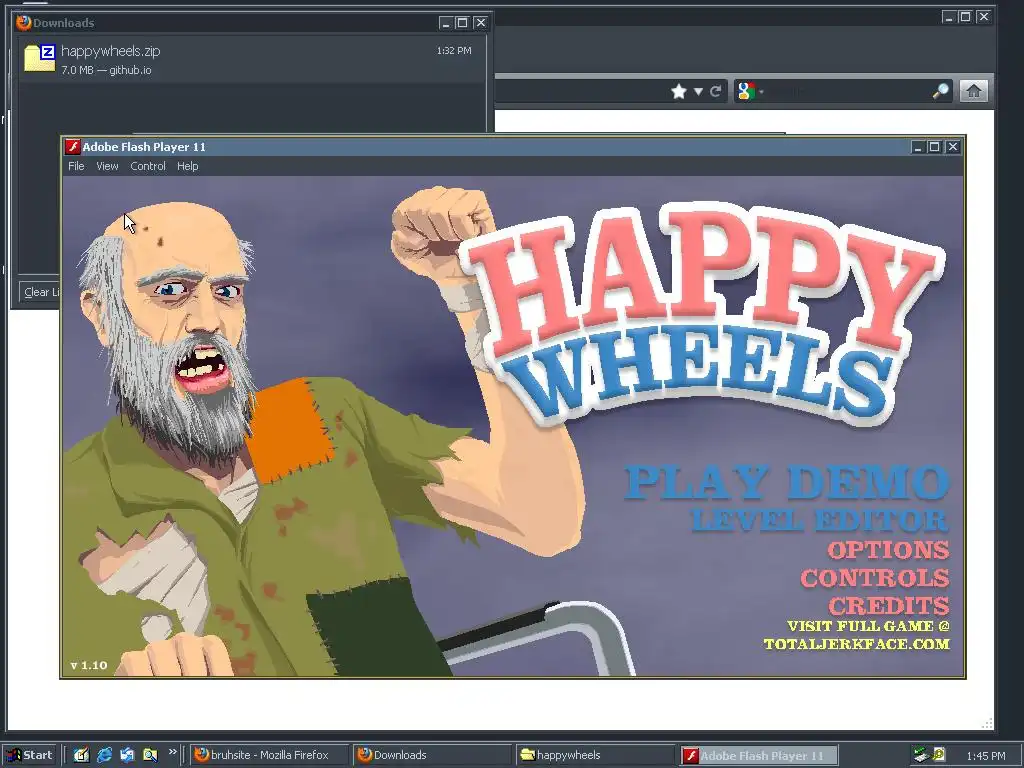Click the magnifier search icon in Firefox

pos(941,91)
